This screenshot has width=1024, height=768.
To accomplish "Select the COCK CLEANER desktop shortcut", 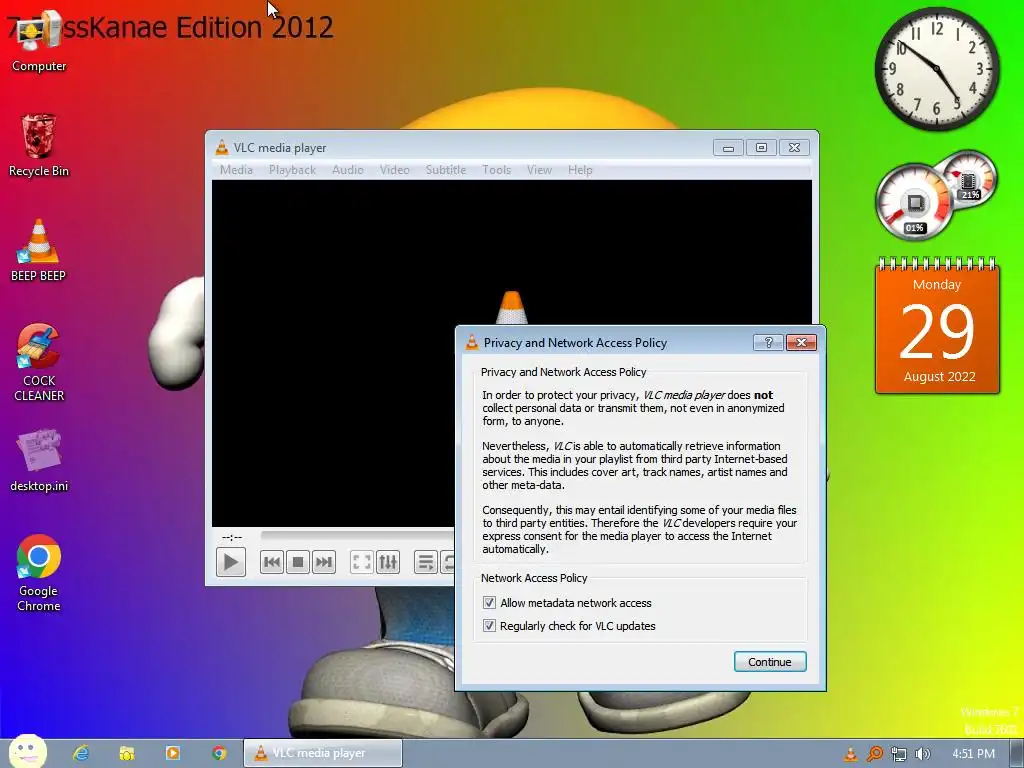I will tap(39, 362).
